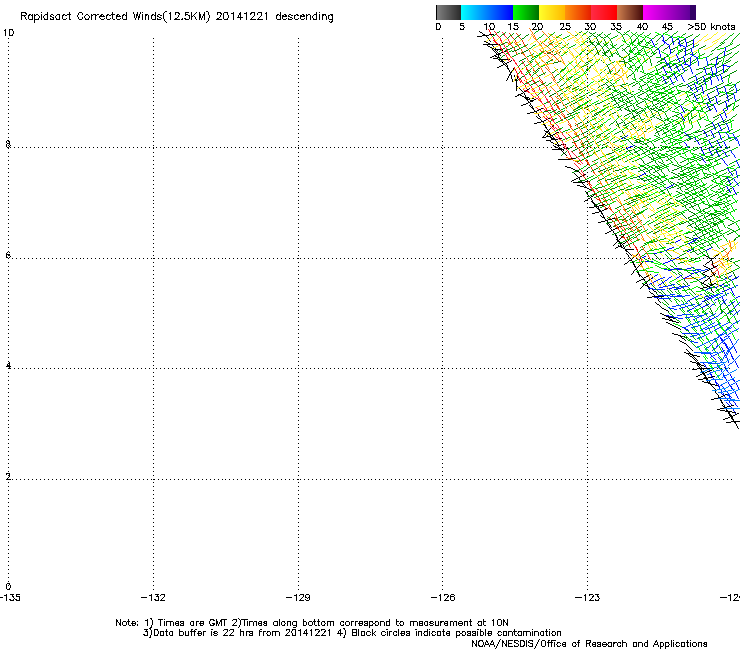Image resolution: width=740 pixels, height=650 pixels.
Task: Click the legend label "30"
Action: pos(590,27)
